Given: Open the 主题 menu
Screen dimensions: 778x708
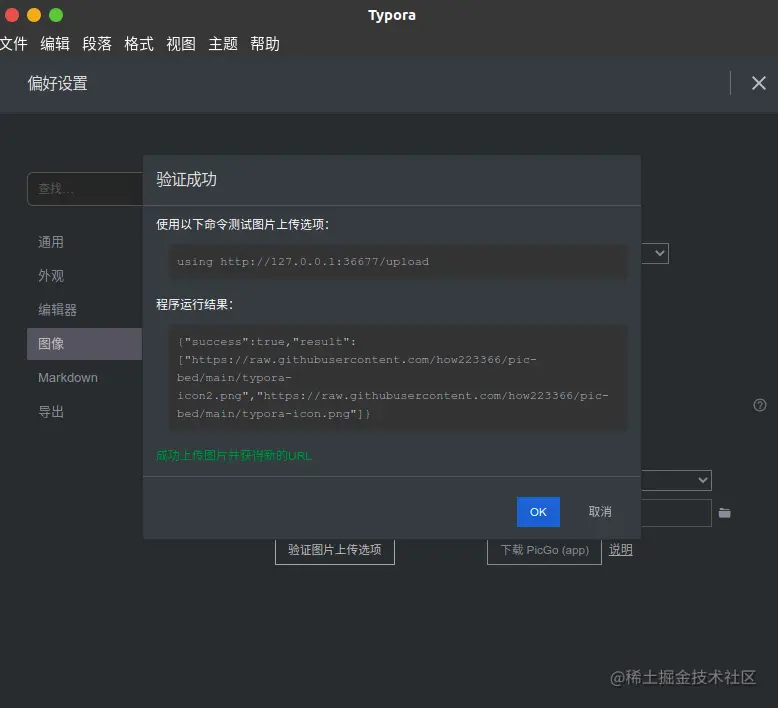Looking at the screenshot, I should 223,44.
